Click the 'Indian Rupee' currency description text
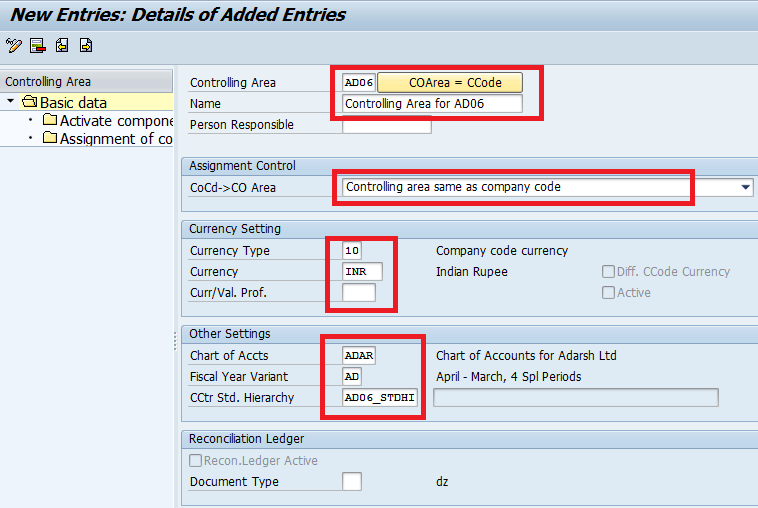The image size is (758, 508). tap(471, 272)
